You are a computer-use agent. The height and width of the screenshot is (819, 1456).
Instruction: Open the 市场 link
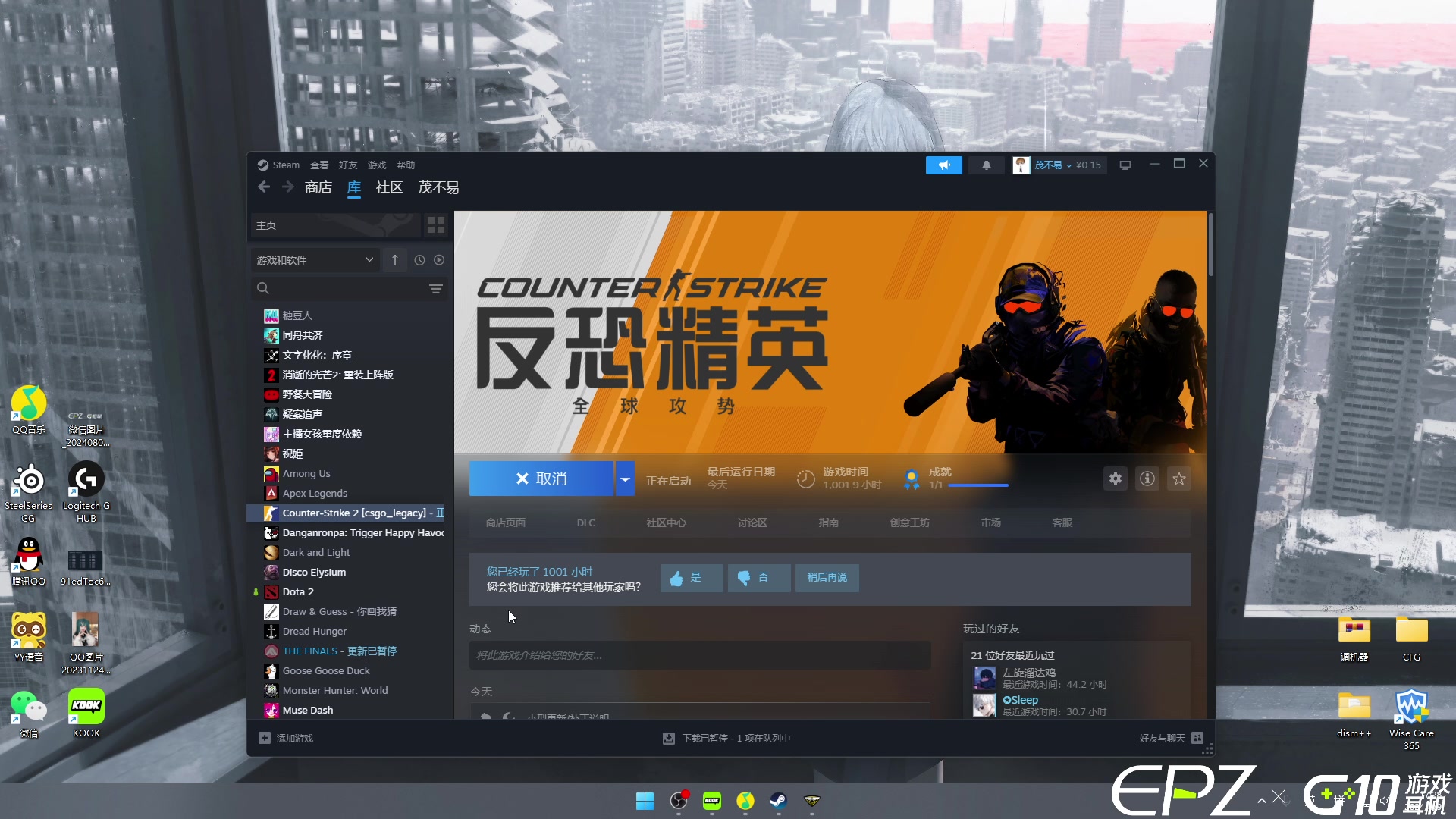(x=991, y=523)
